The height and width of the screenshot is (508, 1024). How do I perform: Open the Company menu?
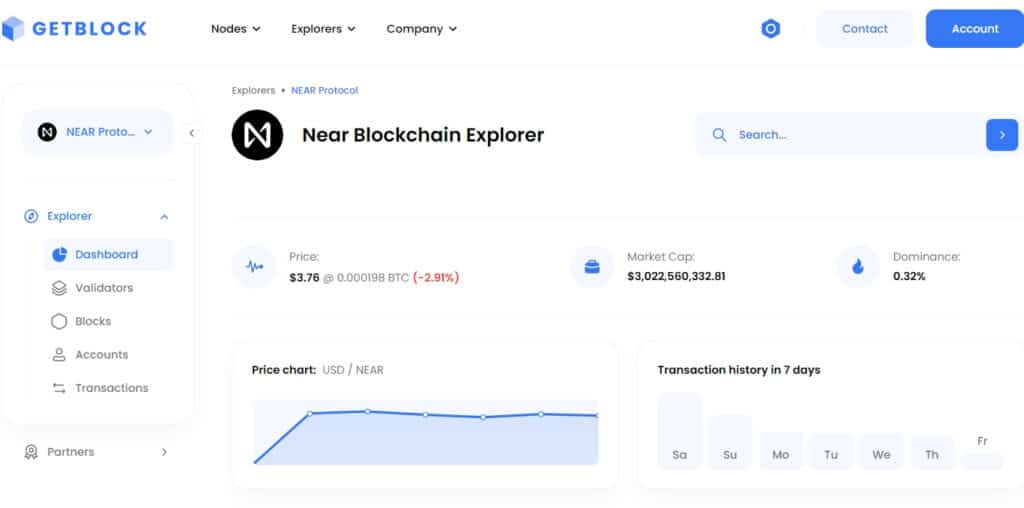[x=421, y=29]
